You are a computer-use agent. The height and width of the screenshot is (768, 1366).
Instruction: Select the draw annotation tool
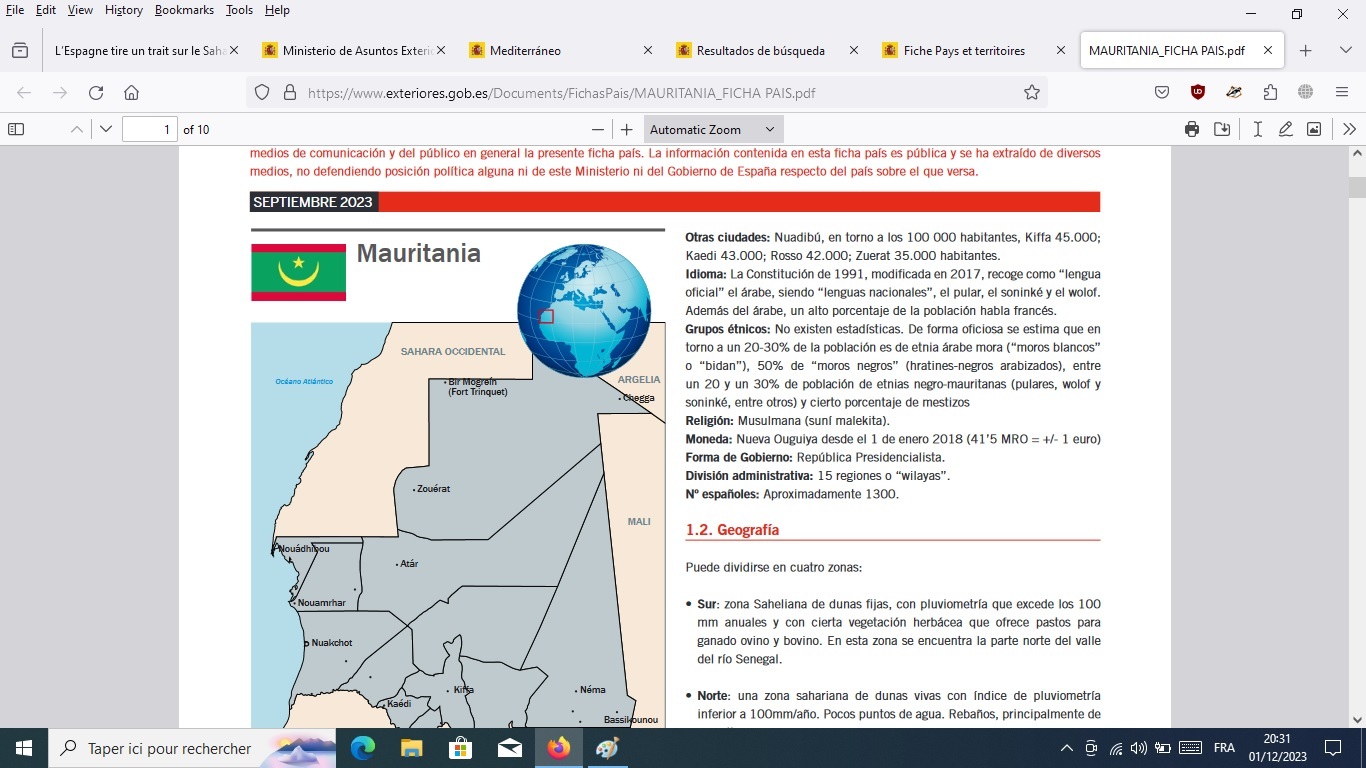[x=1286, y=129]
